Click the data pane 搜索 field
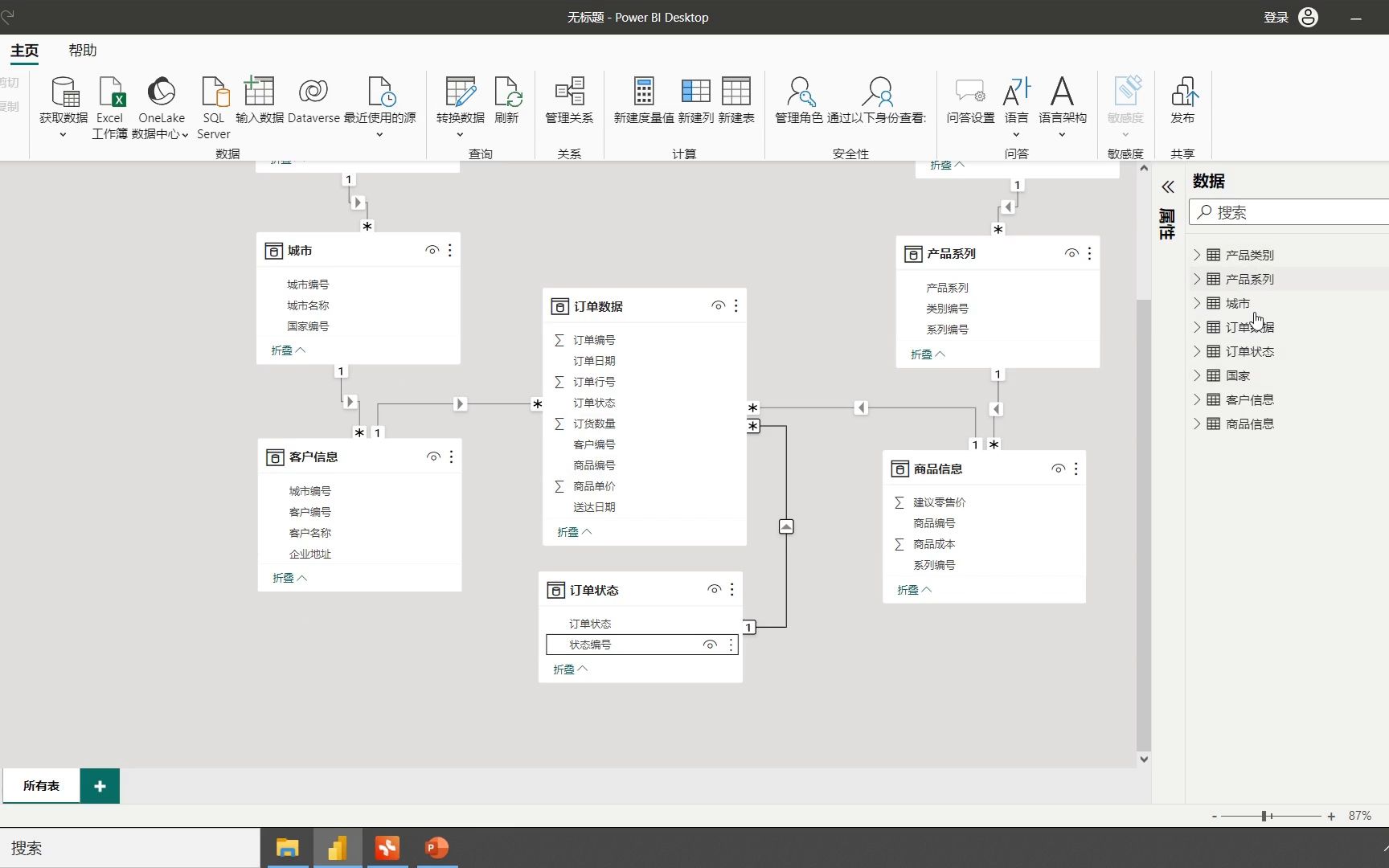Screen dimensions: 1389x868 coord(1289,212)
